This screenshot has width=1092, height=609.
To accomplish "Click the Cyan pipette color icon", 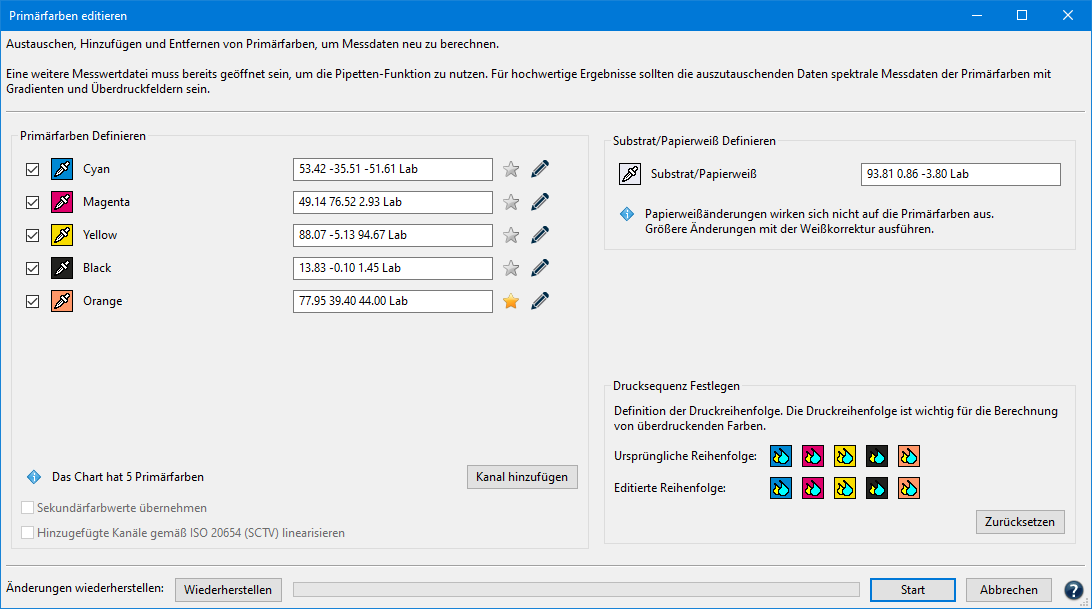I will (62, 169).
